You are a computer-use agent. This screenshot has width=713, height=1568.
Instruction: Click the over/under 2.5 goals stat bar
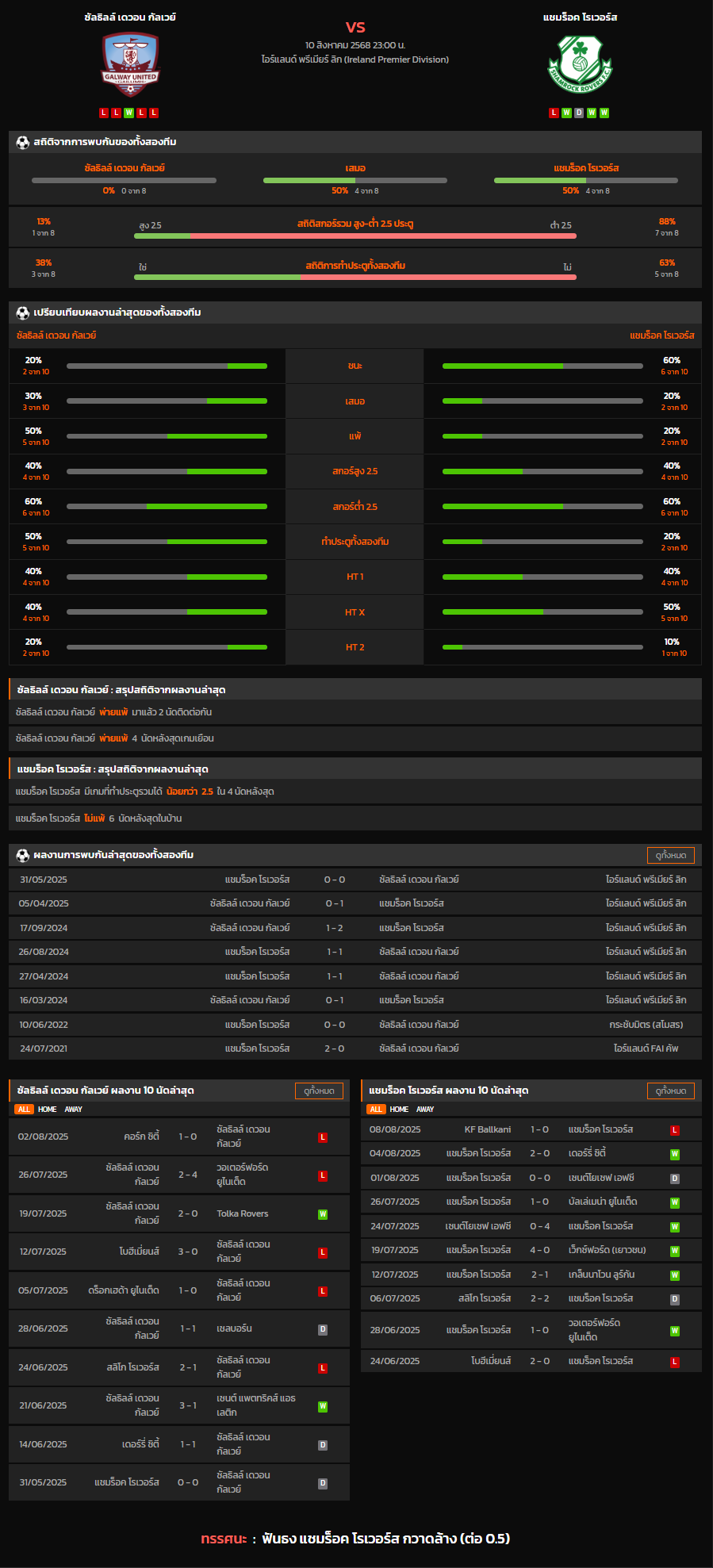click(355, 236)
